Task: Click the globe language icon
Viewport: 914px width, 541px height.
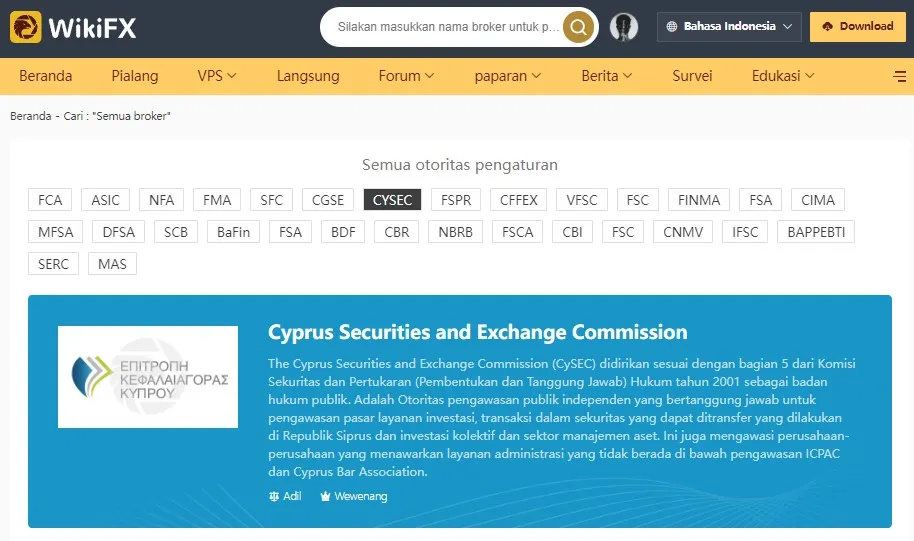Action: (x=672, y=26)
